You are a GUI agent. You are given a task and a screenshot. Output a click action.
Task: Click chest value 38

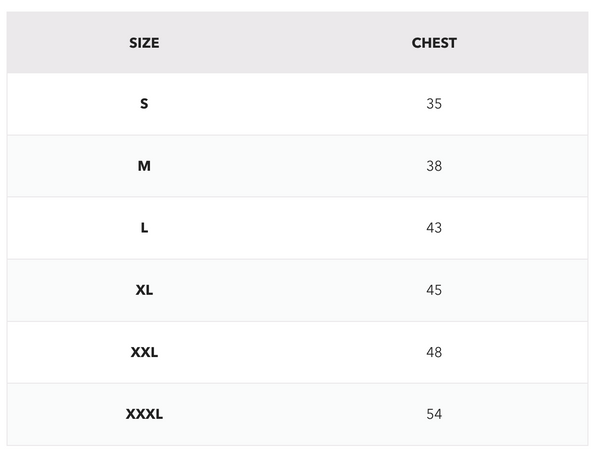click(434, 166)
